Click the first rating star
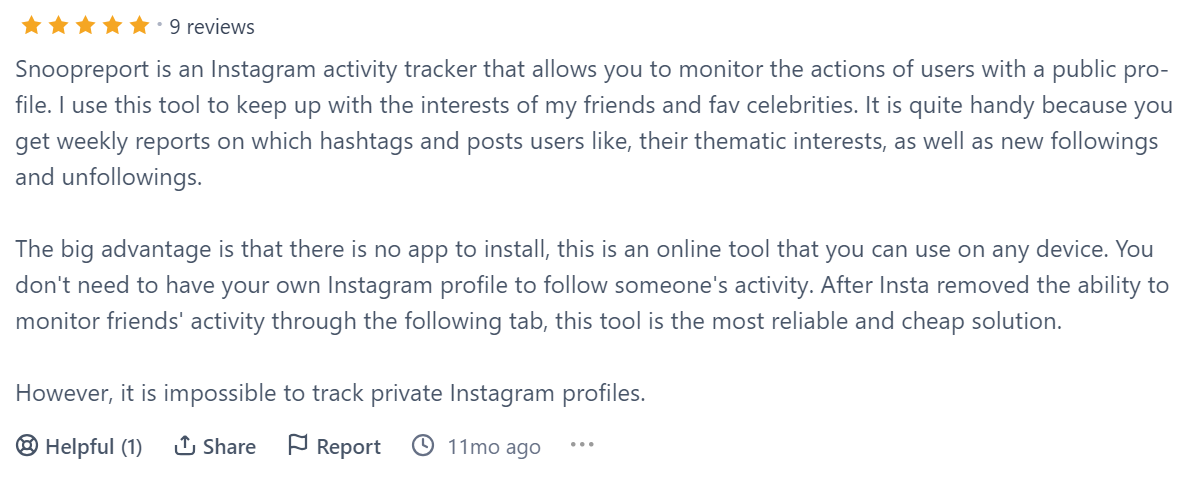 [x=30, y=26]
